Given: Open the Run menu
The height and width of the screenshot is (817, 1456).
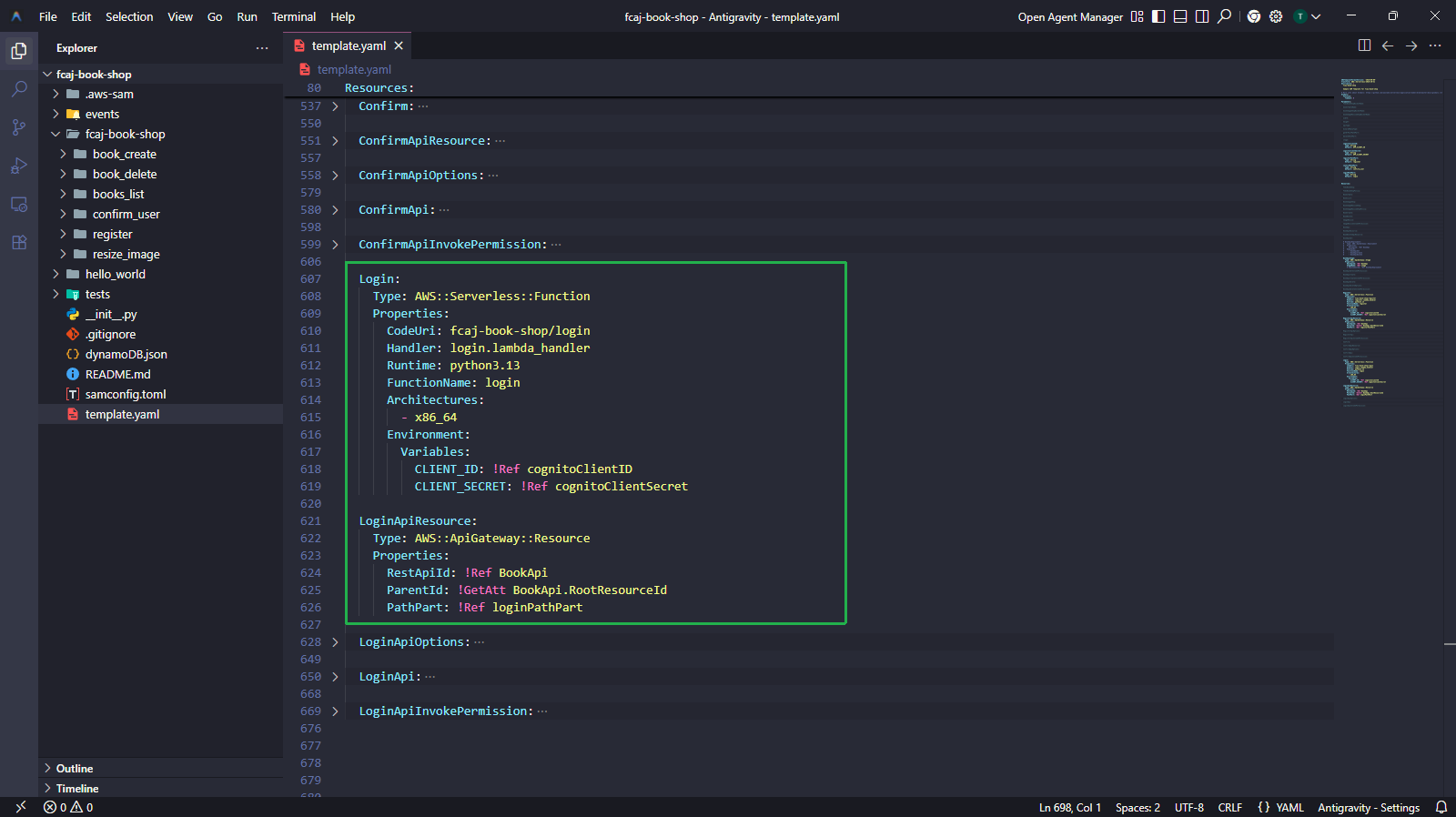Looking at the screenshot, I should click(x=247, y=16).
